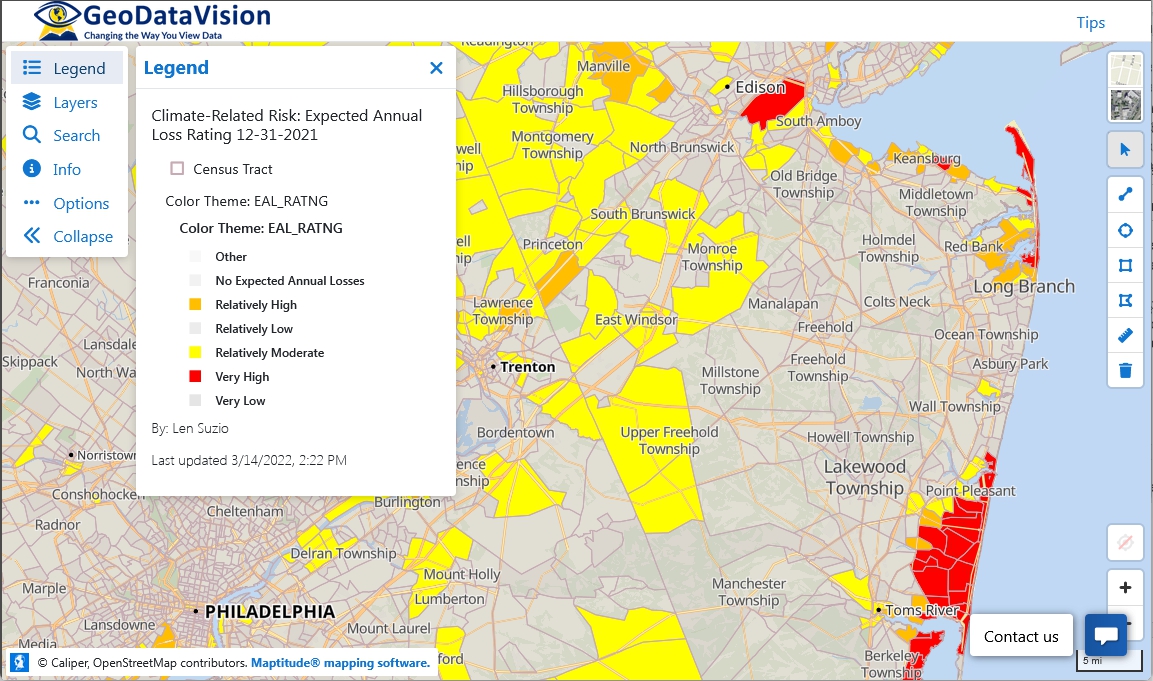The width and height of the screenshot is (1153, 681).
Task: Click the red Very High color swatch
Action: 196,376
